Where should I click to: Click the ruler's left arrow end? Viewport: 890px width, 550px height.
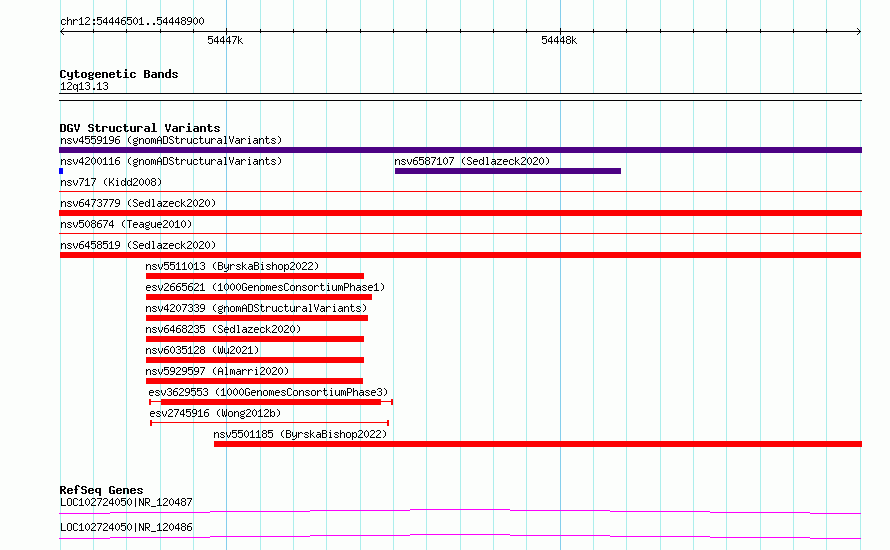(62, 32)
